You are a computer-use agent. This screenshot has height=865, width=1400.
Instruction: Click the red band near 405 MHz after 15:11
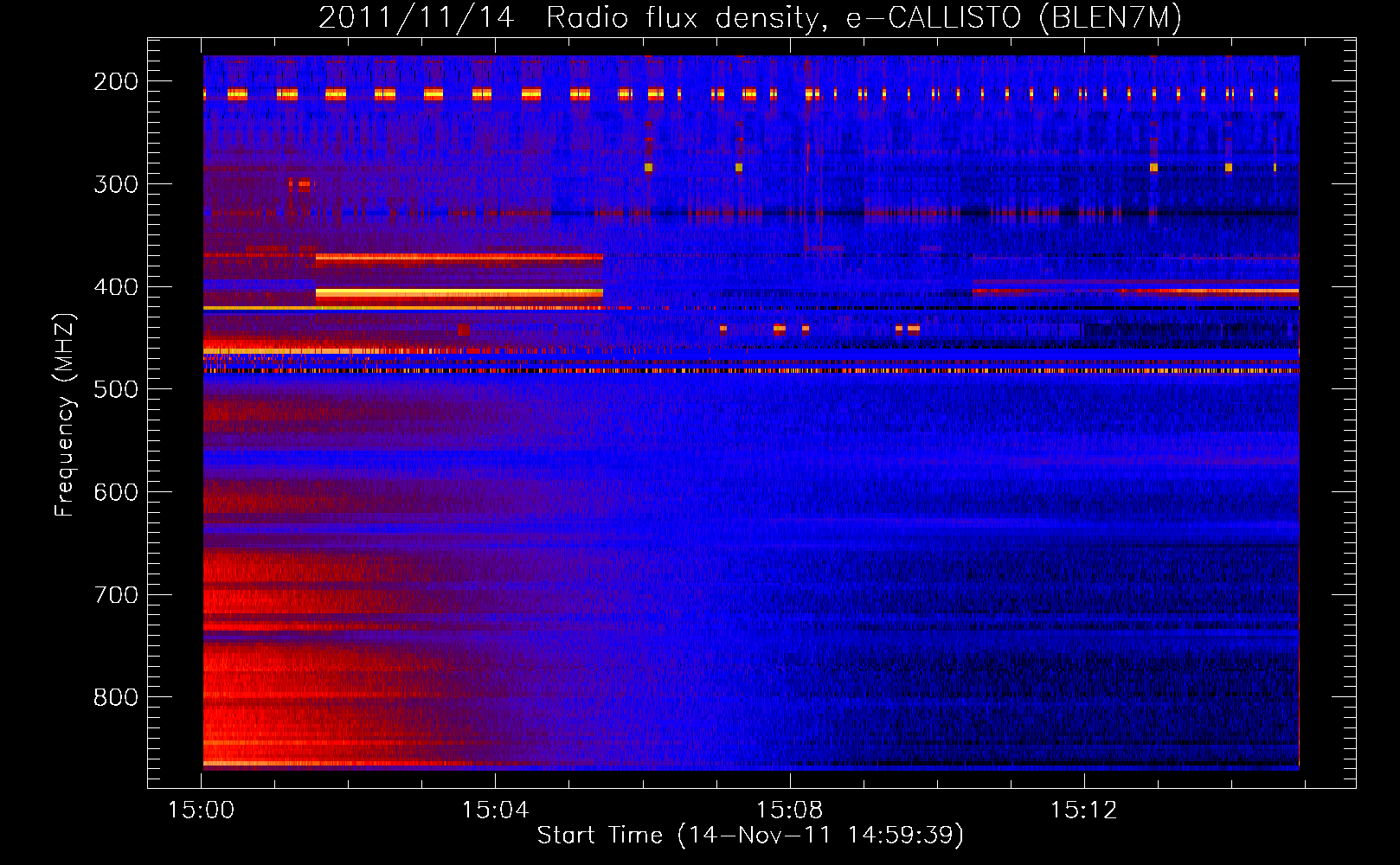tap(1135, 292)
